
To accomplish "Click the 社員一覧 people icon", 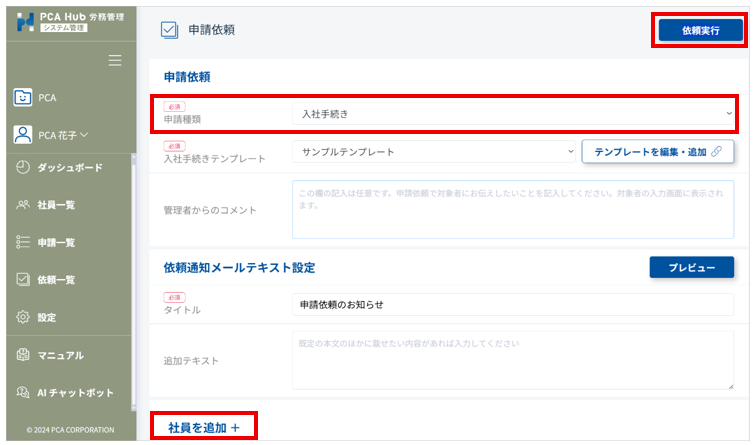I will (23, 205).
